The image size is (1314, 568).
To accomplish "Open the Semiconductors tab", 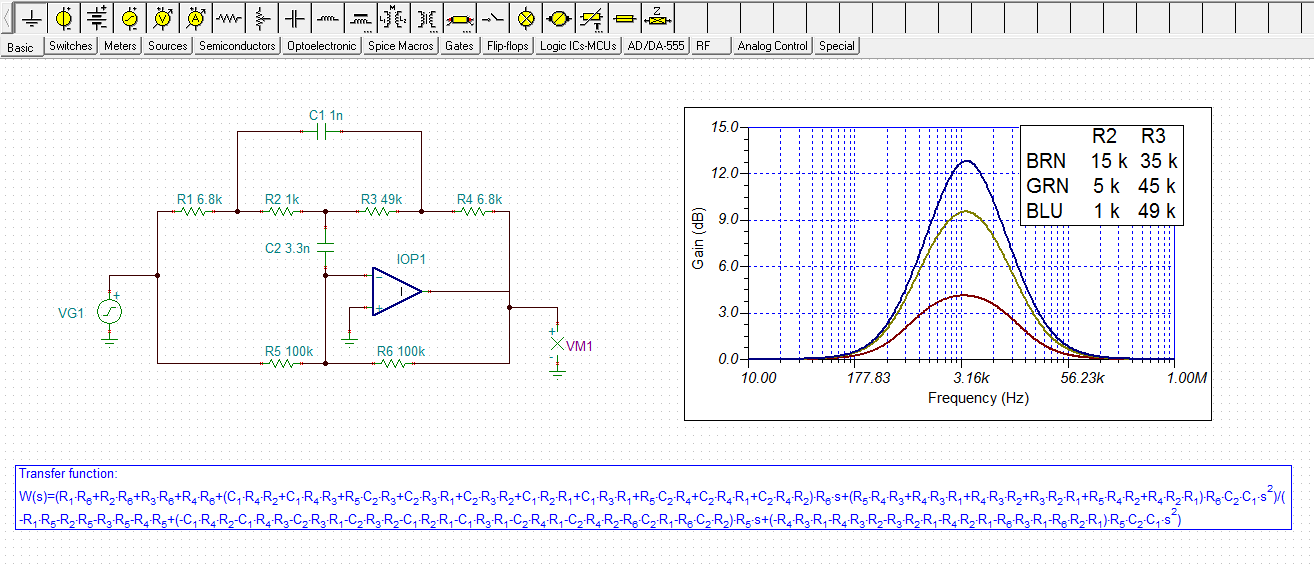I will [238, 46].
